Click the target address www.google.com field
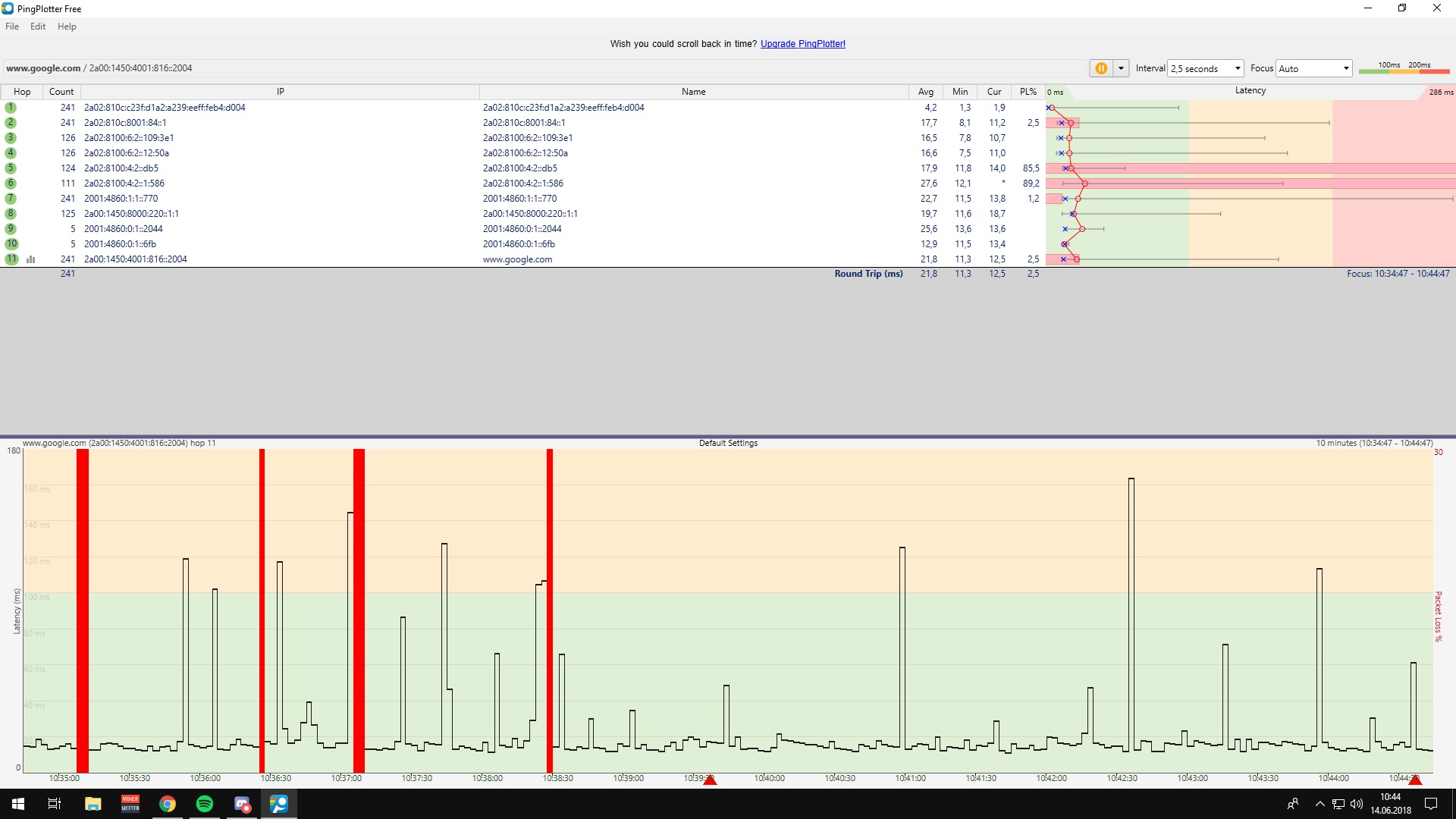Viewport: 1456px width, 819px height. 544,68
